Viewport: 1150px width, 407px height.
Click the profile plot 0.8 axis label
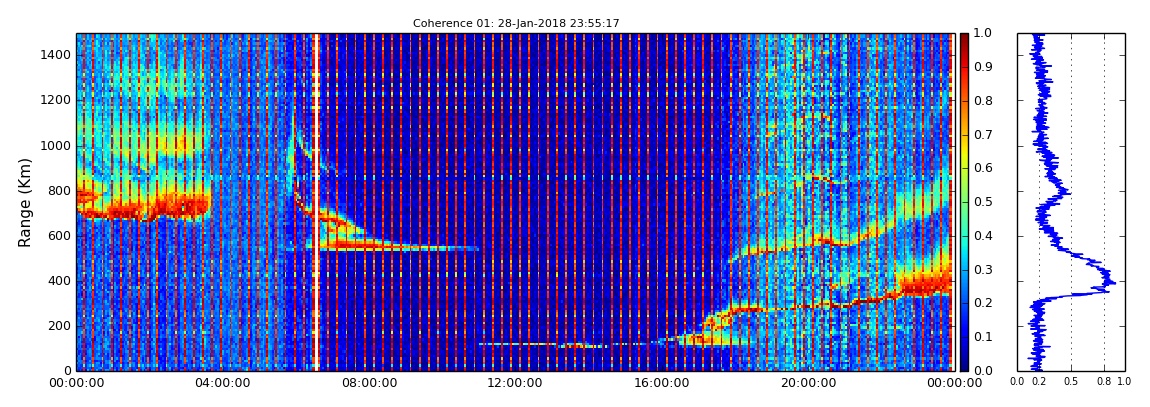(1105, 382)
